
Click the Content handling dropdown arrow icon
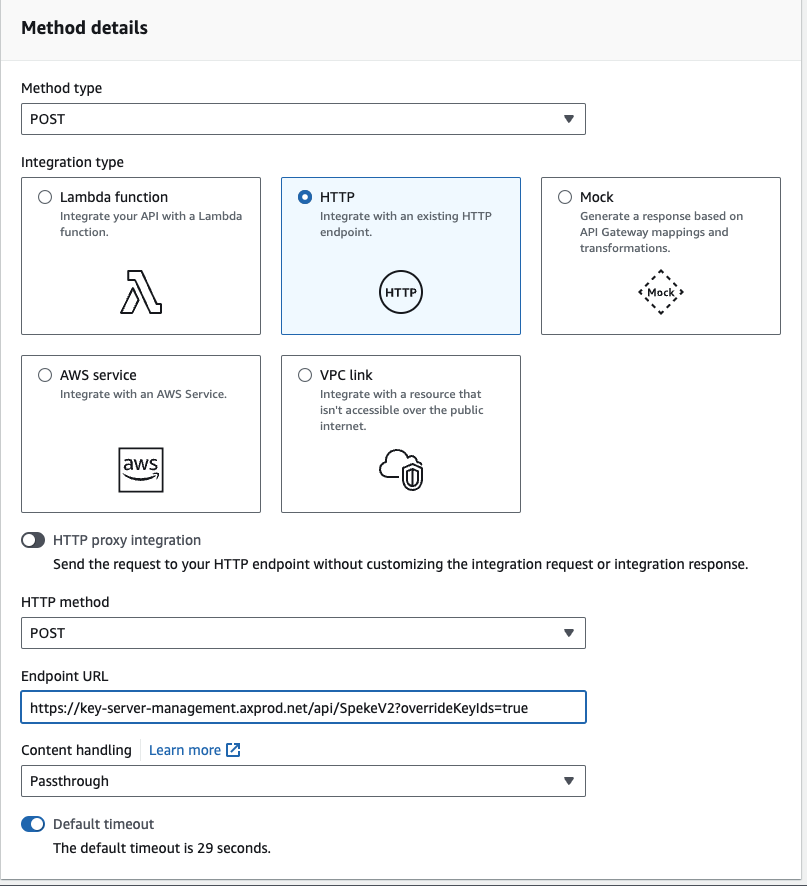point(570,781)
